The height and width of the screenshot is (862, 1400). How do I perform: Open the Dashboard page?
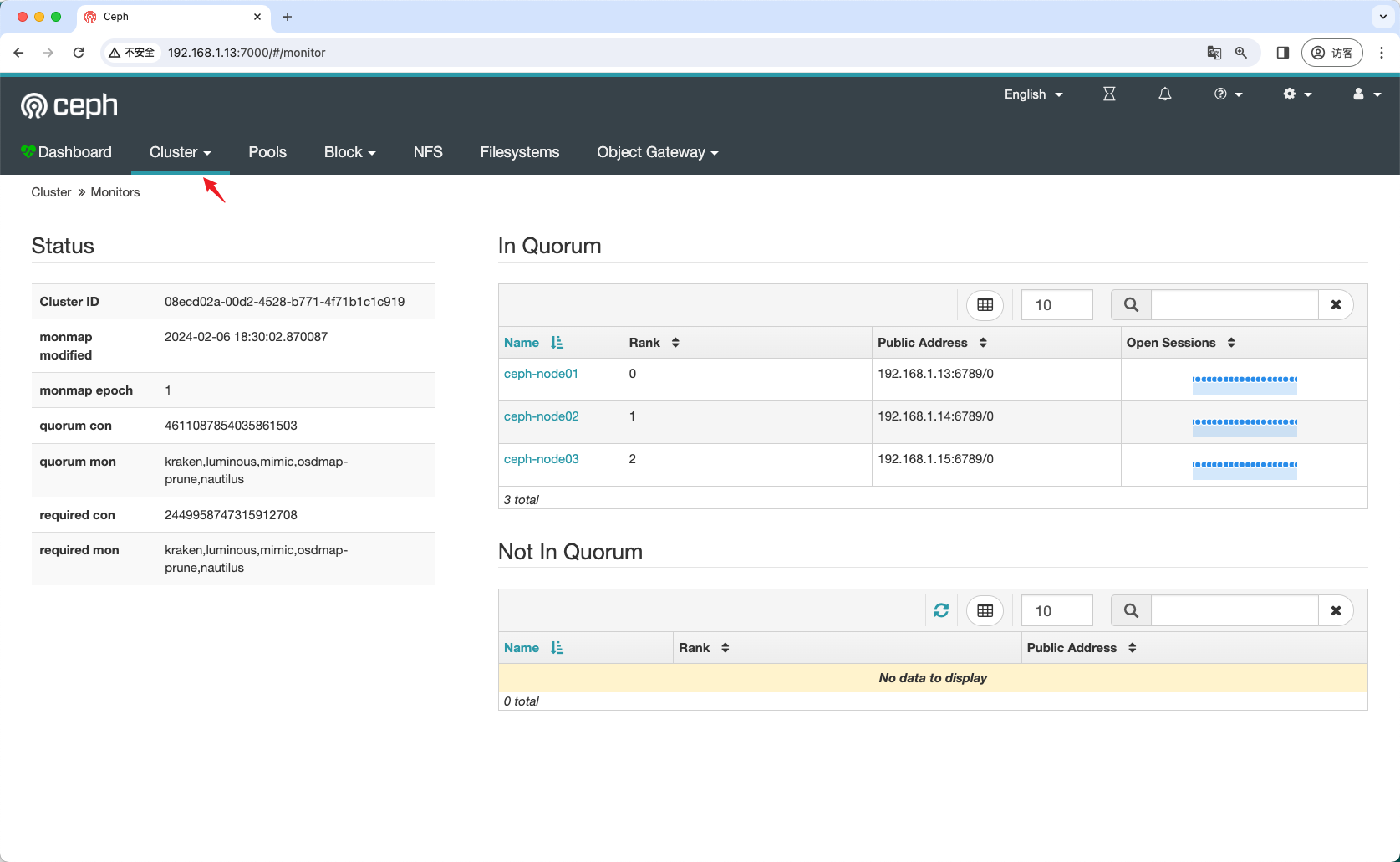(x=66, y=152)
